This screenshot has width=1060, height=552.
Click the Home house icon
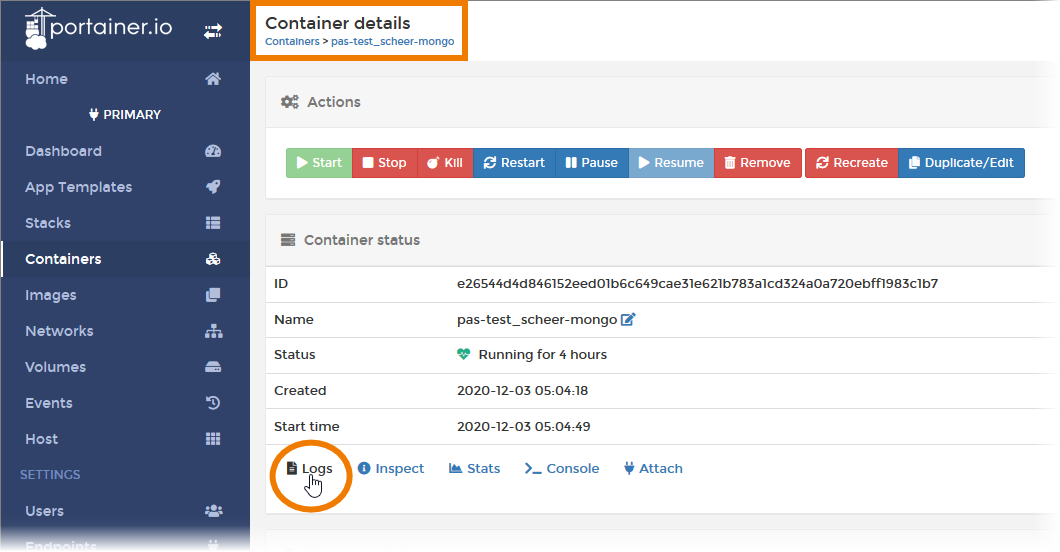(x=212, y=79)
